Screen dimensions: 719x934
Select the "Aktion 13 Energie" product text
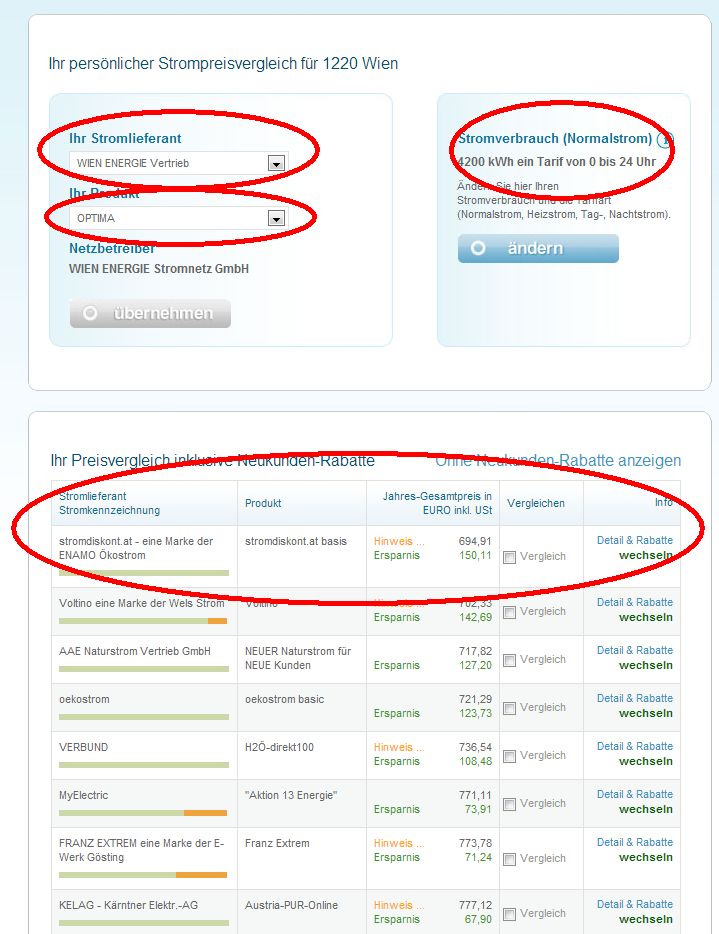291,795
